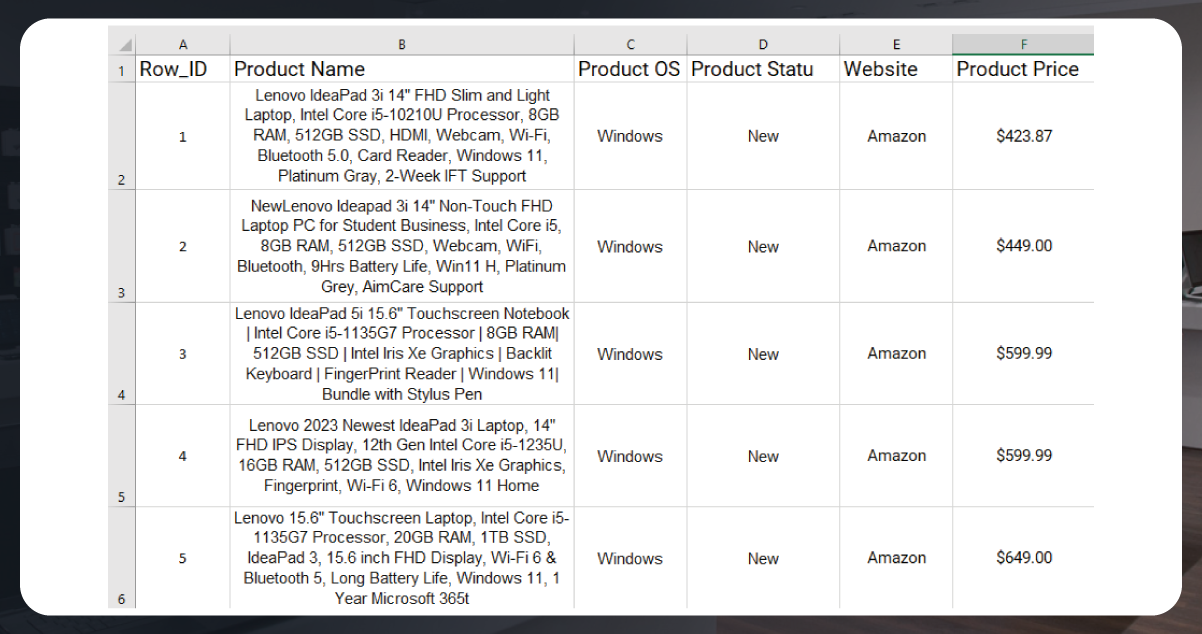This screenshot has width=1202, height=634.
Task: Select New status cell in row 6
Action: point(763,558)
